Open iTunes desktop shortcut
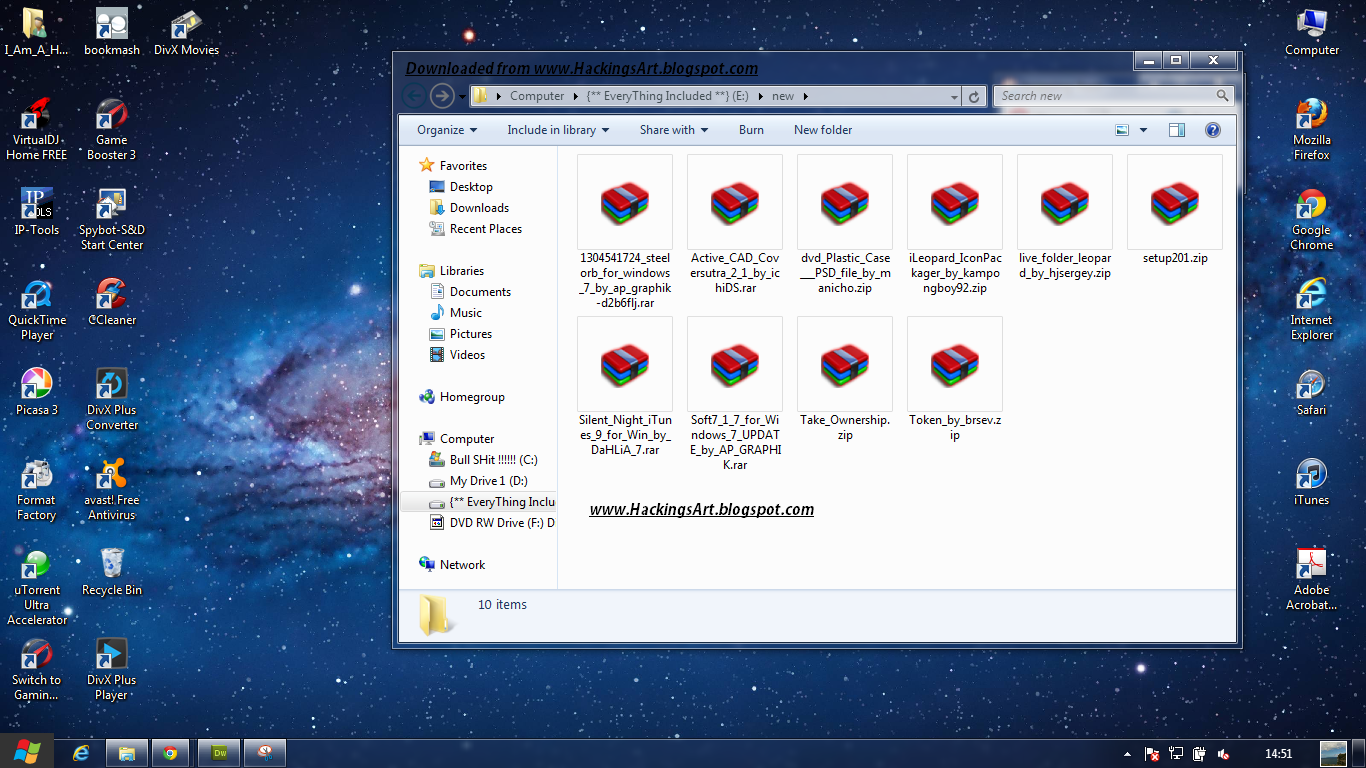The height and width of the screenshot is (768, 1366). 1311,482
